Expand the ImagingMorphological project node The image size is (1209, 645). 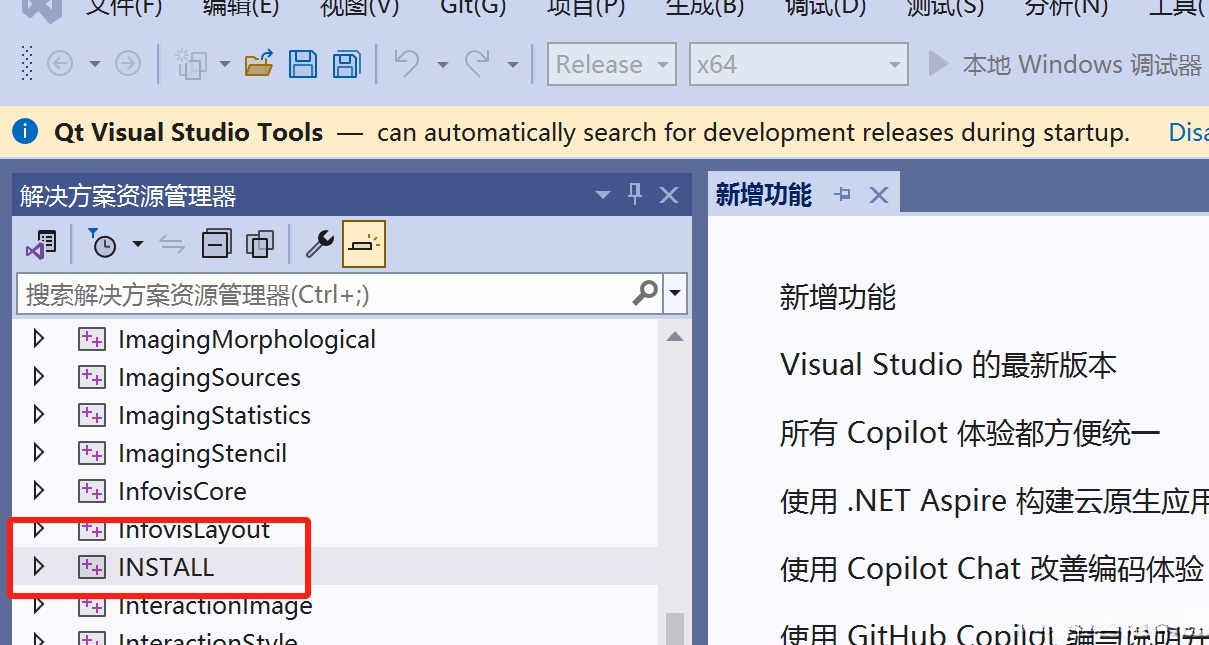point(39,339)
